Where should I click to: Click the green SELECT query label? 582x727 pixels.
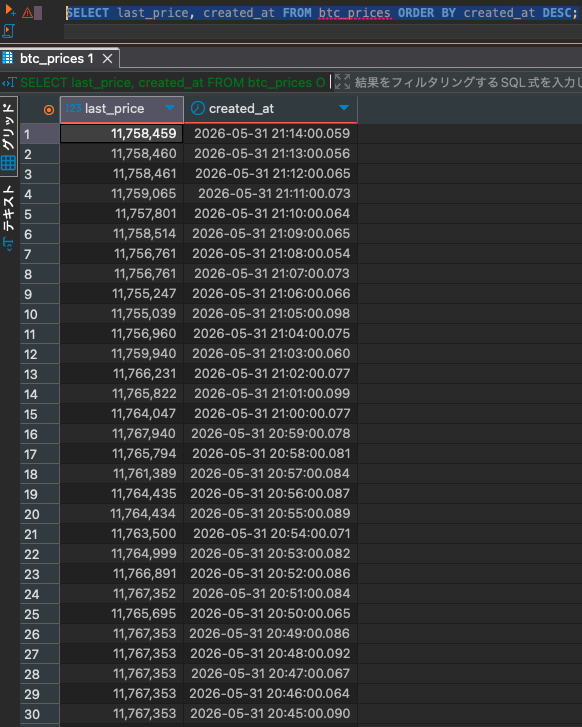pyautogui.click(x=173, y=83)
